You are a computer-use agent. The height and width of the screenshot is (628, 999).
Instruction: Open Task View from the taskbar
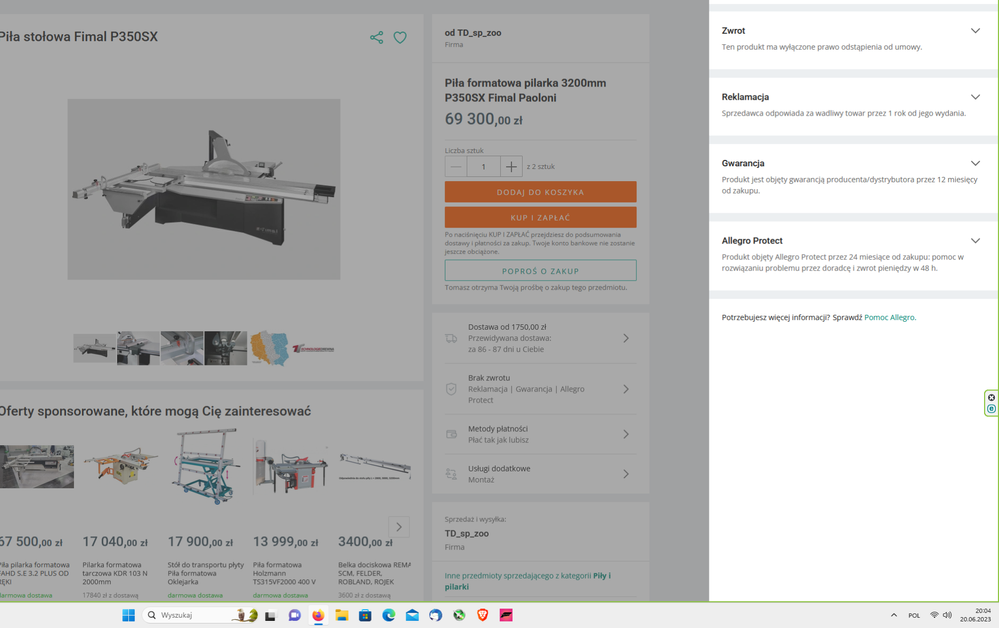tap(270, 615)
